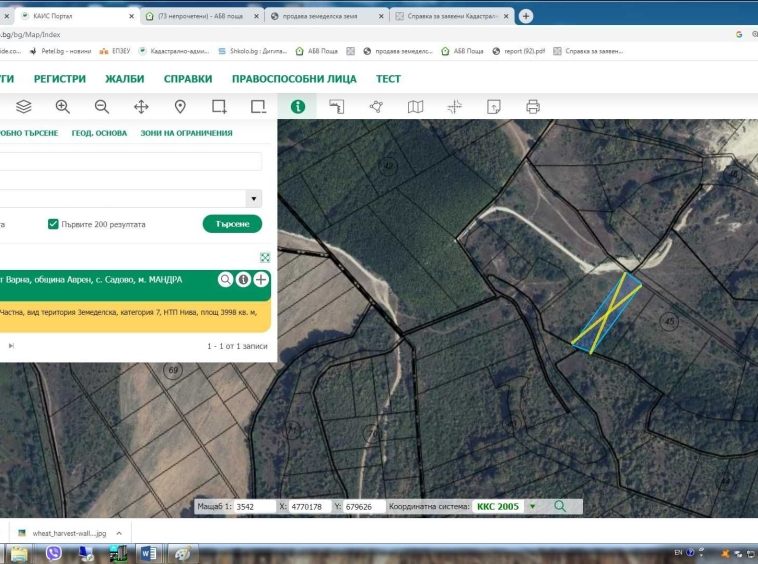Open Microsoft Word from the taskbar
Screen dimensions: 758x564
pyautogui.click(x=149, y=552)
